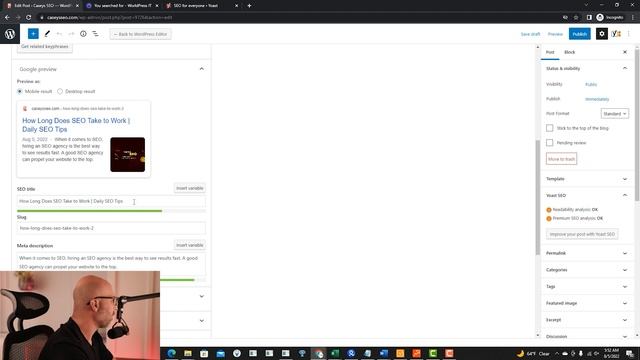Screen dimensions: 640x360
Task: Open Word from the taskbar
Action: click(x=384, y=353)
